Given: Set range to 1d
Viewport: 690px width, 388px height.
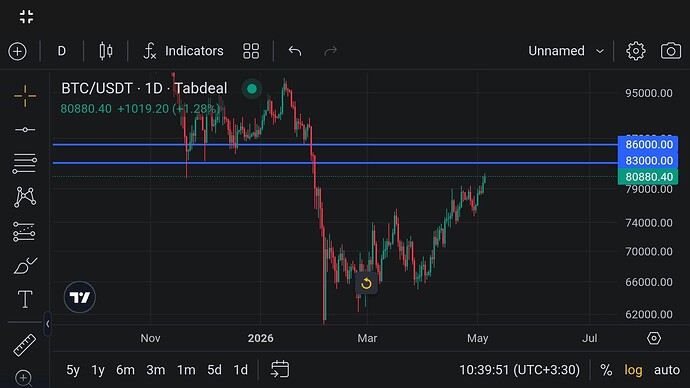Looking at the screenshot, I should click(x=240, y=370).
